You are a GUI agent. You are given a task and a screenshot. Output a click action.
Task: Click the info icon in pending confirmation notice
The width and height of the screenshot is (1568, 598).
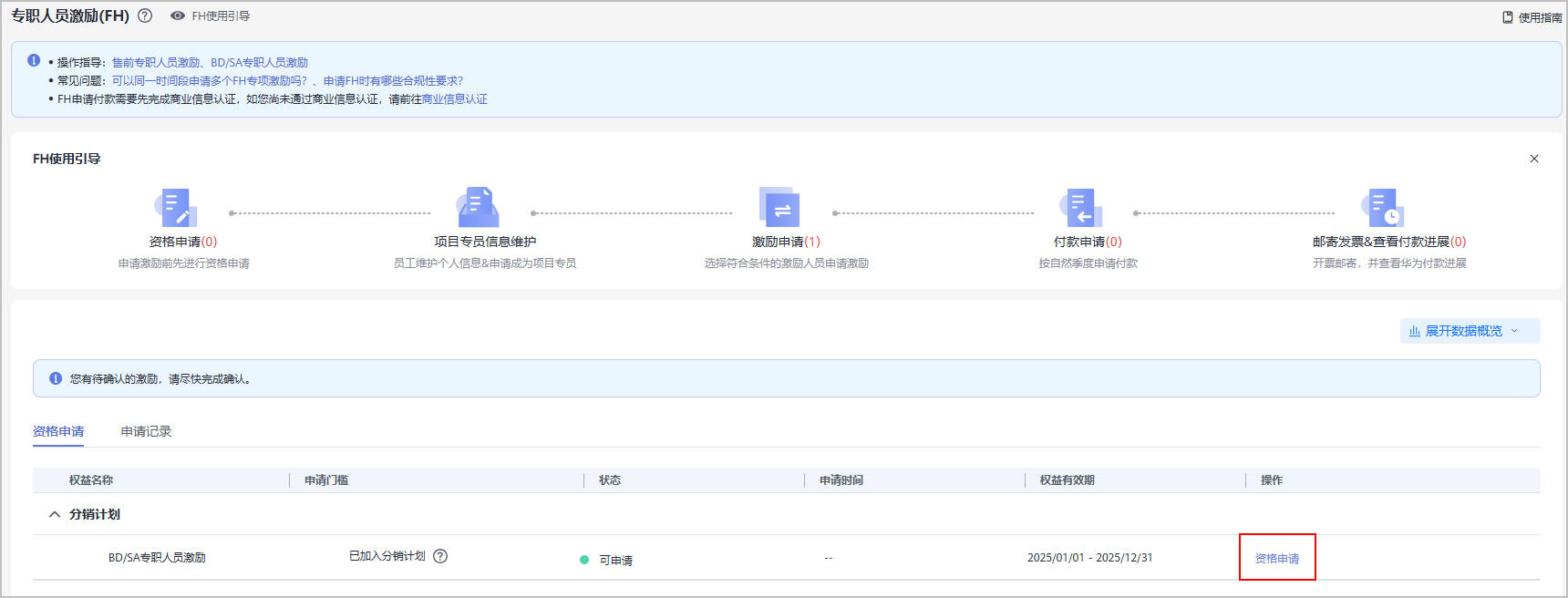point(56,378)
